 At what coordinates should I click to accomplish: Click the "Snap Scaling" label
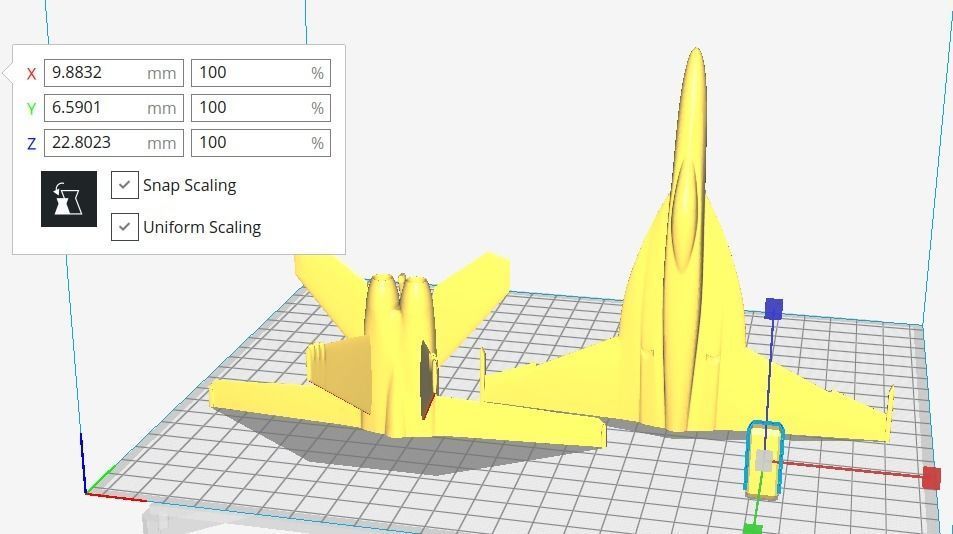coord(190,185)
